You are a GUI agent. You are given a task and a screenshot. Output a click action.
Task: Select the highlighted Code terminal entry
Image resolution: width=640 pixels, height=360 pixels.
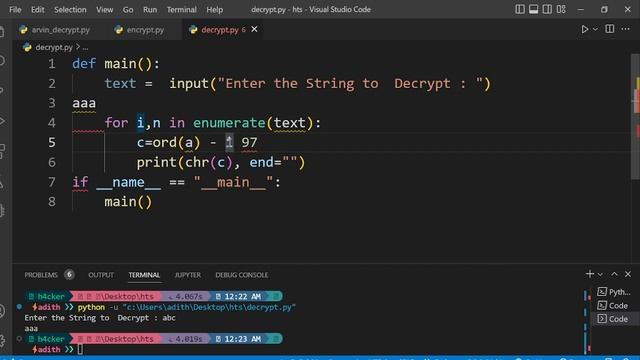click(x=614, y=319)
